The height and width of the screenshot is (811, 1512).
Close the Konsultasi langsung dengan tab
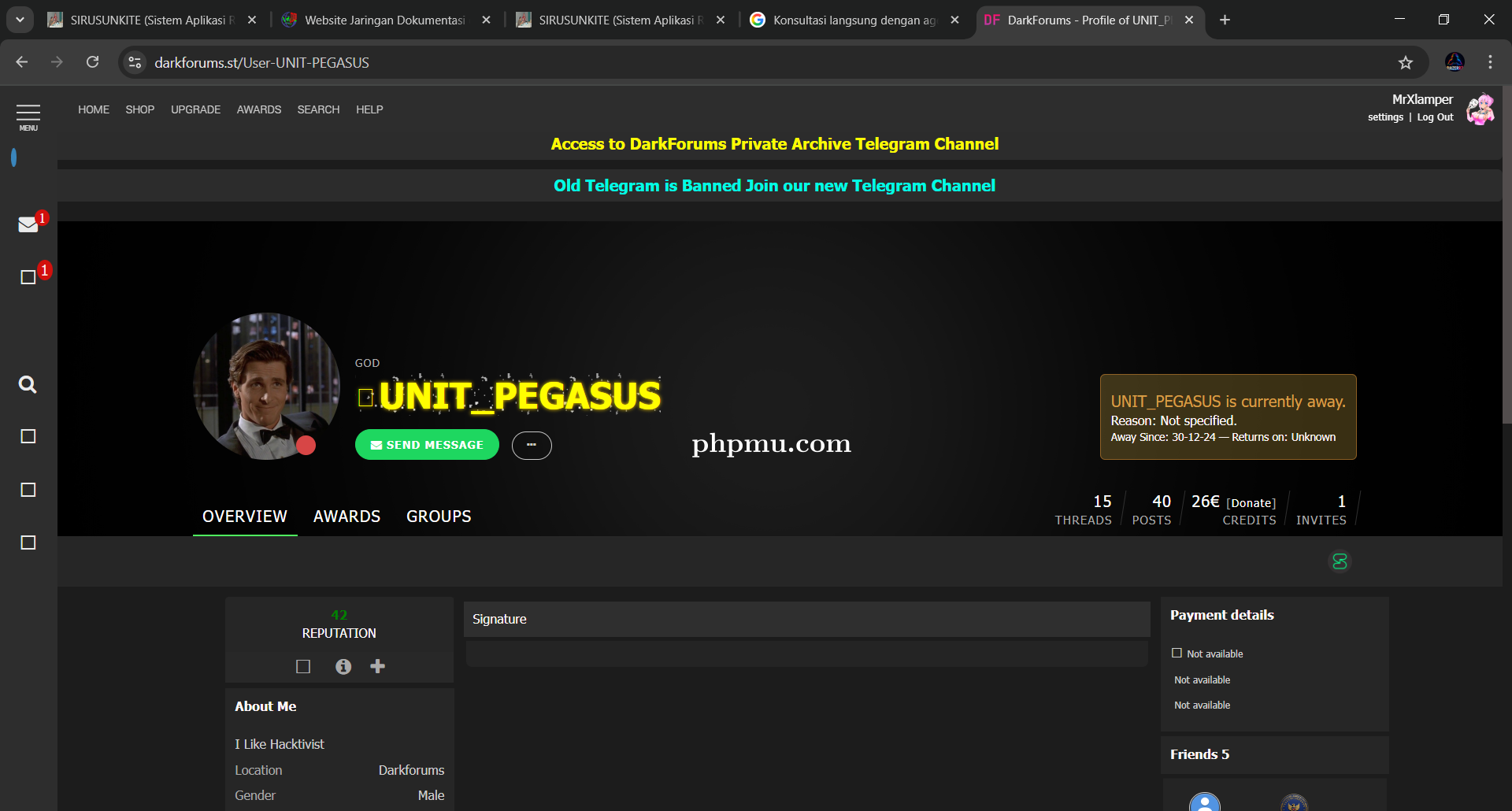pos(954,20)
